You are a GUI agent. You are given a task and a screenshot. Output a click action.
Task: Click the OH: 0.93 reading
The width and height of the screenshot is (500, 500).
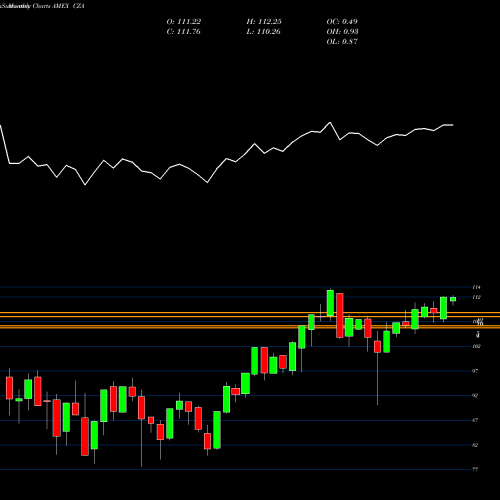click(x=342, y=32)
